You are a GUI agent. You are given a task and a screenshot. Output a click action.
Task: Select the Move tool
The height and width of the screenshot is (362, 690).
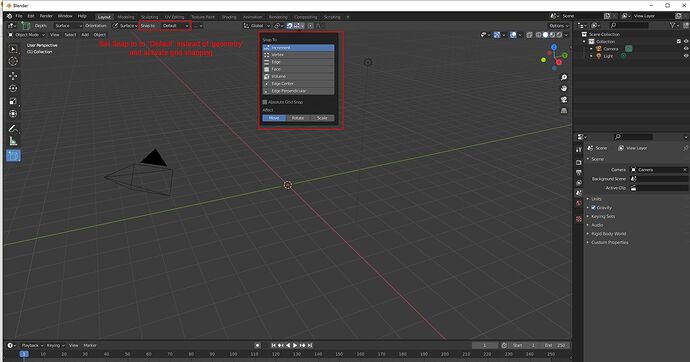pyautogui.click(x=13, y=76)
